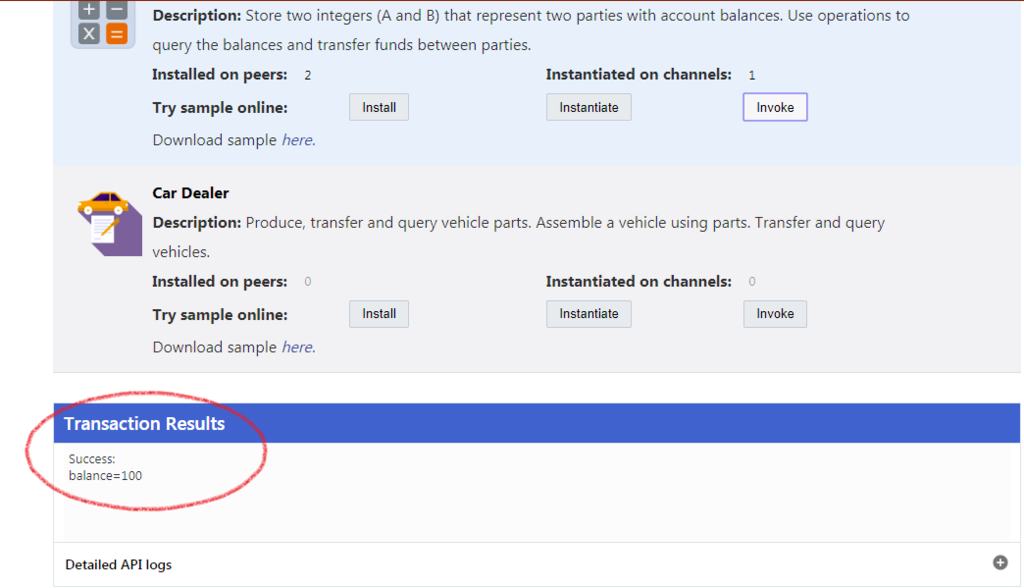Select the 'balance=100' result text
Screen dimensions: 1024x588
click(105, 476)
